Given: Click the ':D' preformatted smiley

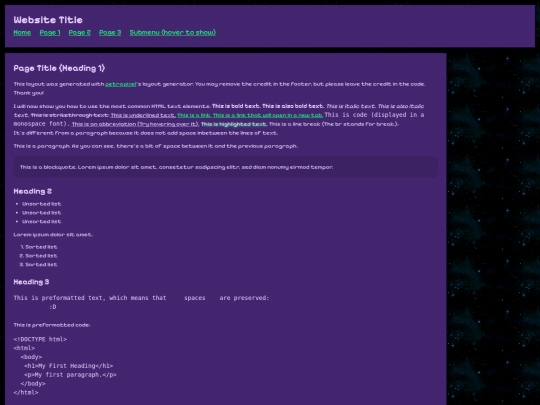Looking at the screenshot, I should tap(53, 307).
